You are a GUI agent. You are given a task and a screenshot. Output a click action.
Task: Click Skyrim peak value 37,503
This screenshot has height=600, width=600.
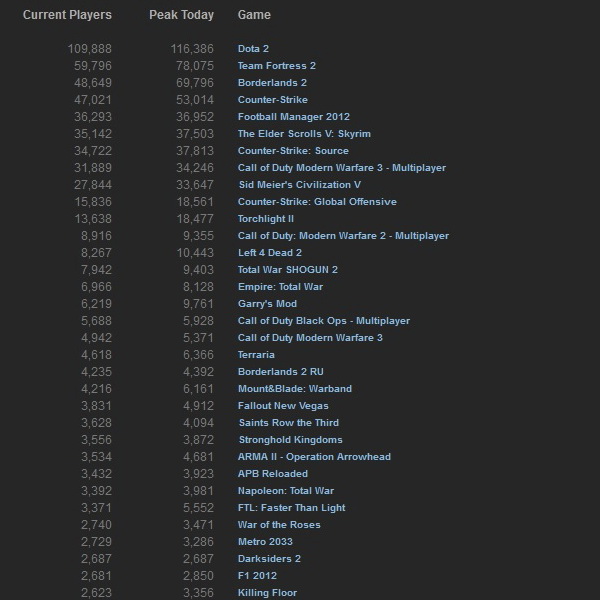(x=194, y=134)
